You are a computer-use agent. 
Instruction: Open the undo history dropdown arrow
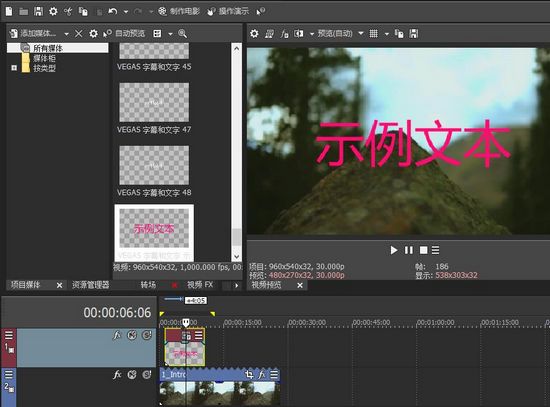pos(126,12)
